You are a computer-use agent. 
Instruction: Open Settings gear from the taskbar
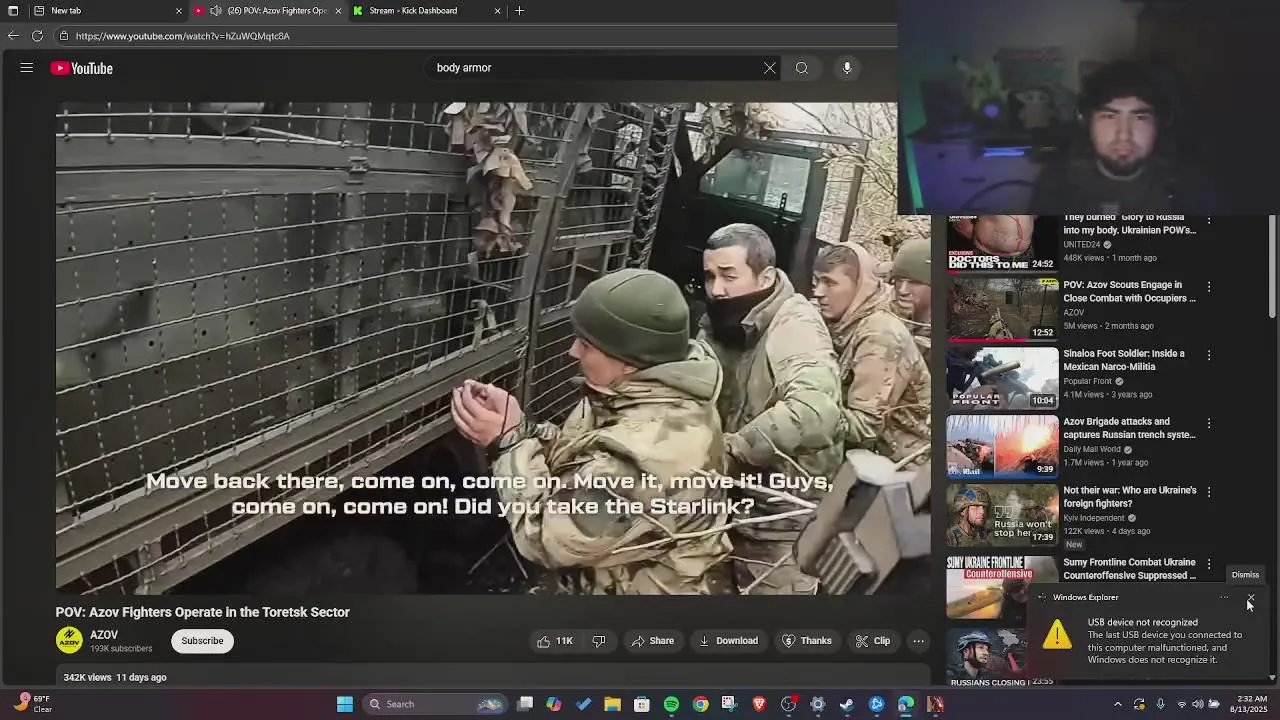818,704
